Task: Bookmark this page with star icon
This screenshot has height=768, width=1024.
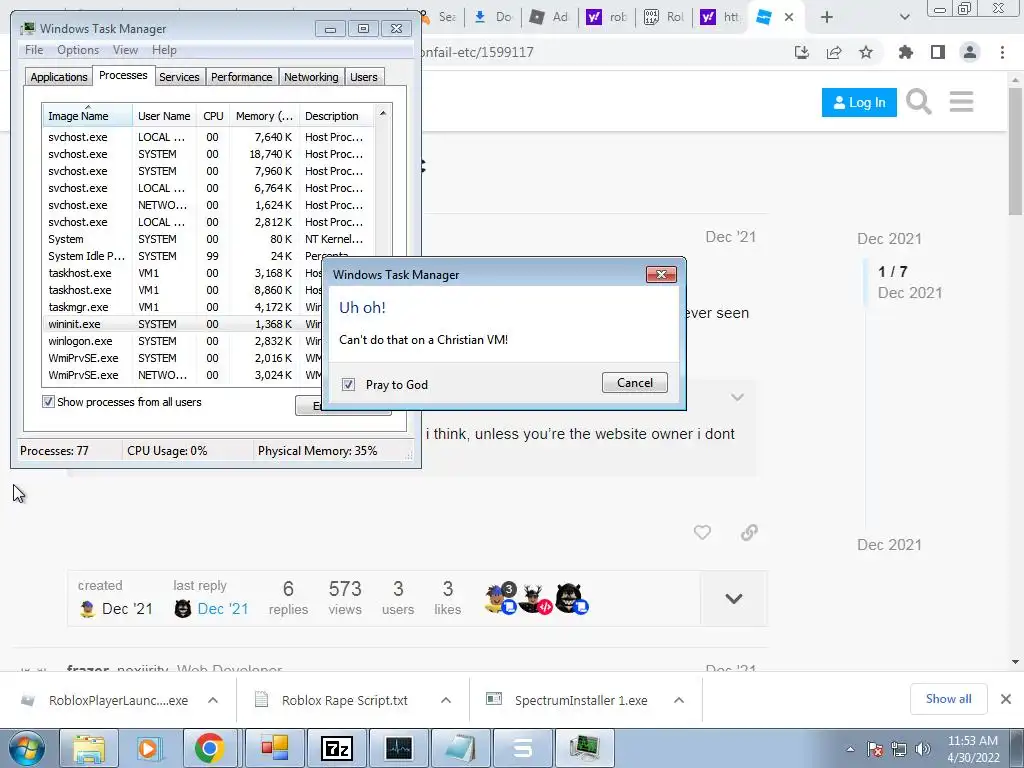Action: point(866,52)
